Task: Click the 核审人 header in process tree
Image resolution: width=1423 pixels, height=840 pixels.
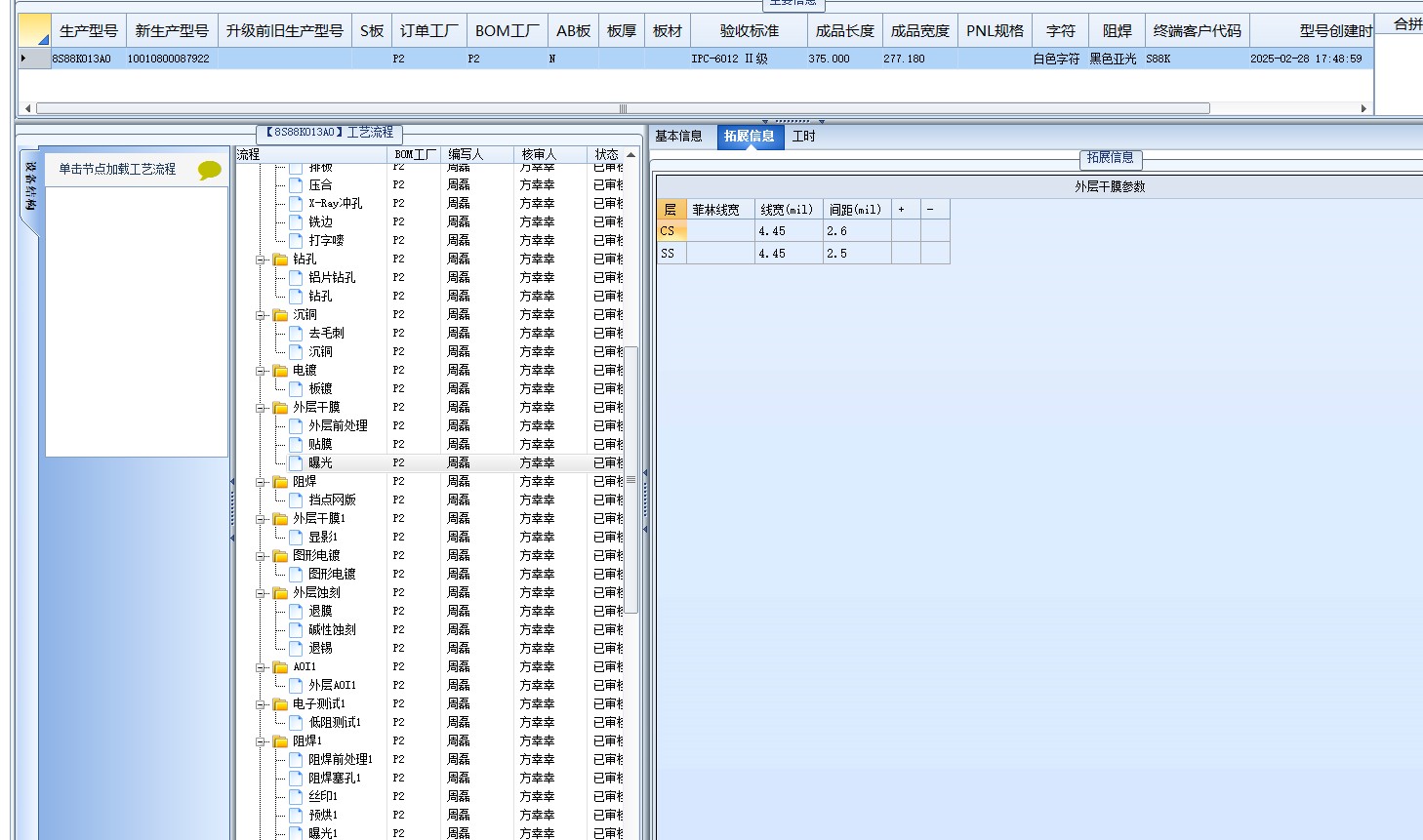Action: [550, 154]
